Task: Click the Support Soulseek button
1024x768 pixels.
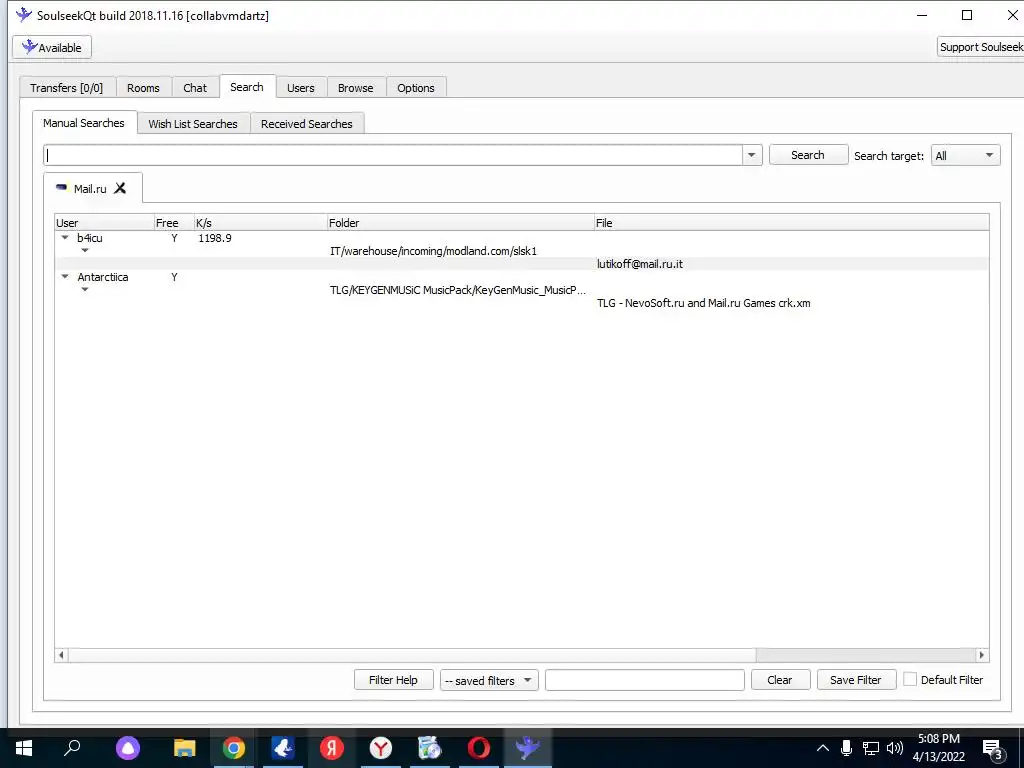Action: pos(980,47)
